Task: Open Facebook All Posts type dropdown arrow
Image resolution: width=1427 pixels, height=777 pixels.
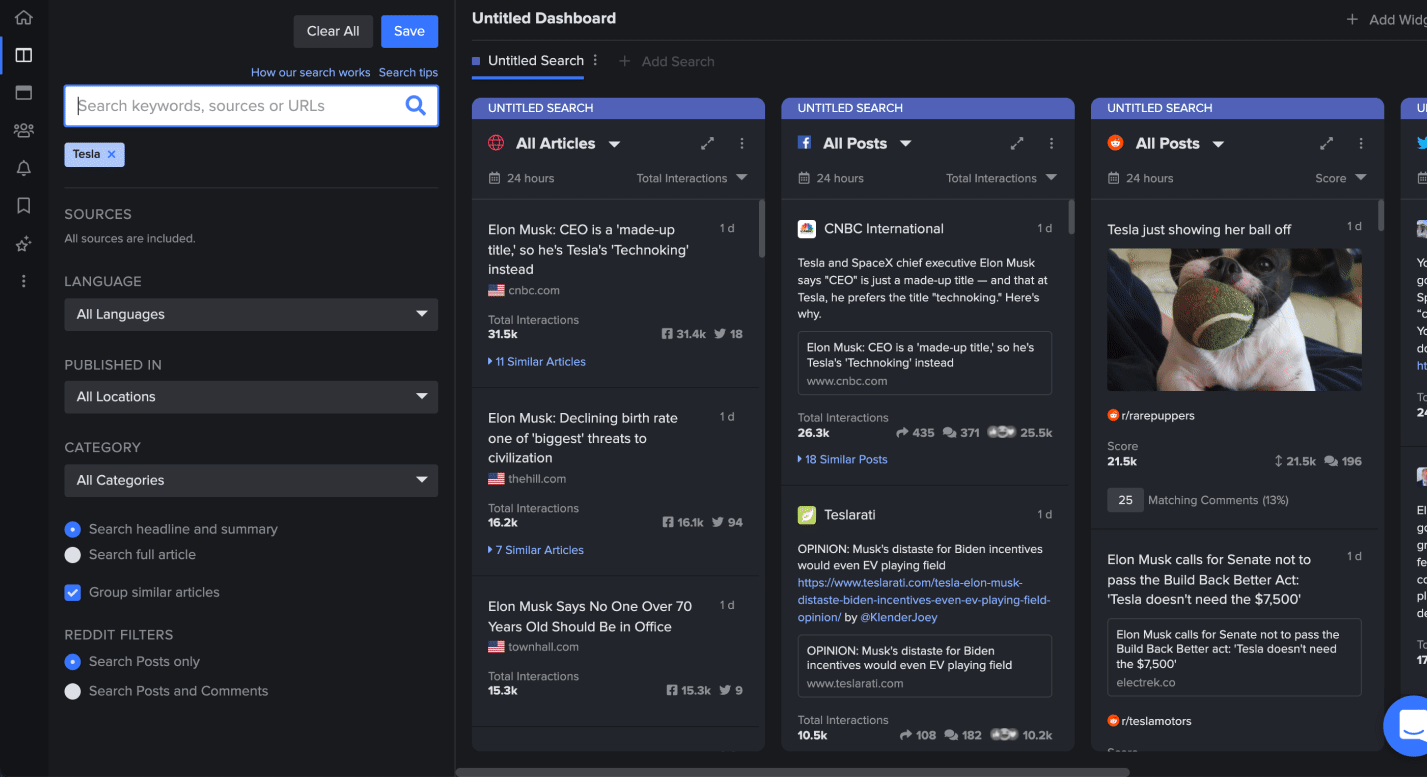Action: click(905, 144)
